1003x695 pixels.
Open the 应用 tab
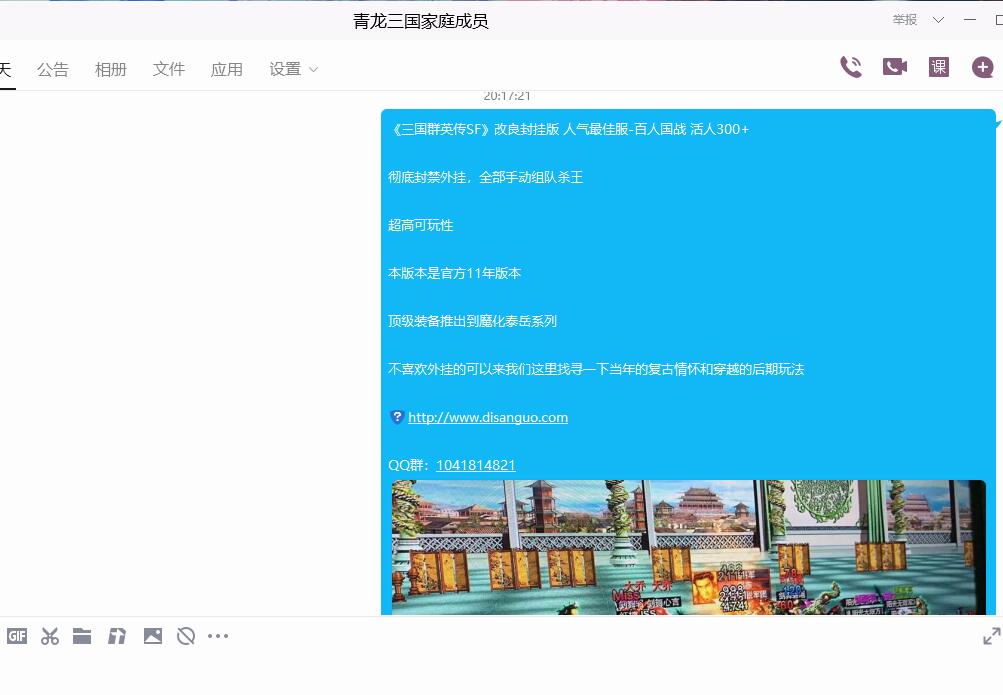coord(226,69)
